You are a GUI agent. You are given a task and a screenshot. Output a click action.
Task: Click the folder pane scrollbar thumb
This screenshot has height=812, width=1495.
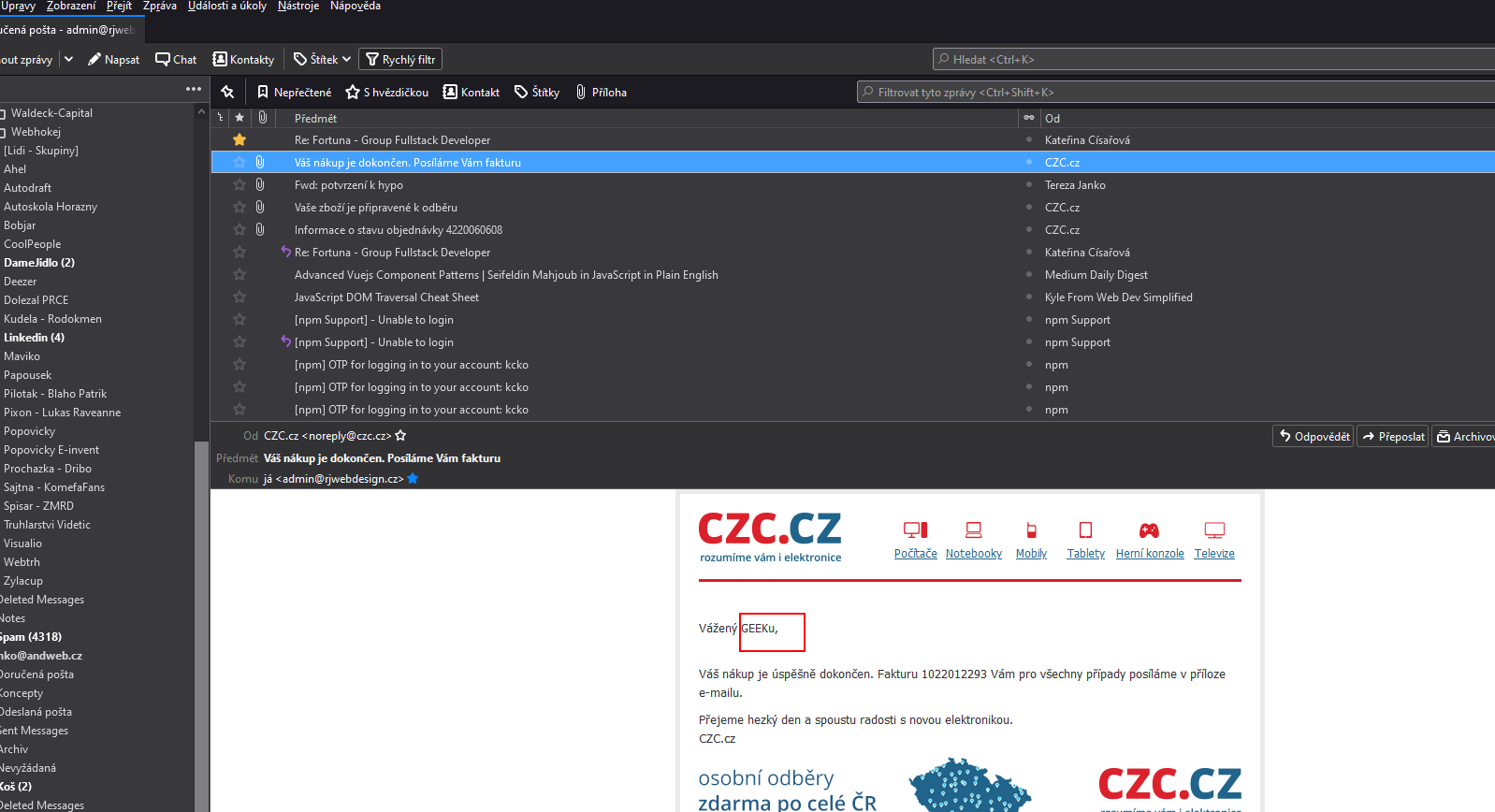pyautogui.click(x=201, y=626)
